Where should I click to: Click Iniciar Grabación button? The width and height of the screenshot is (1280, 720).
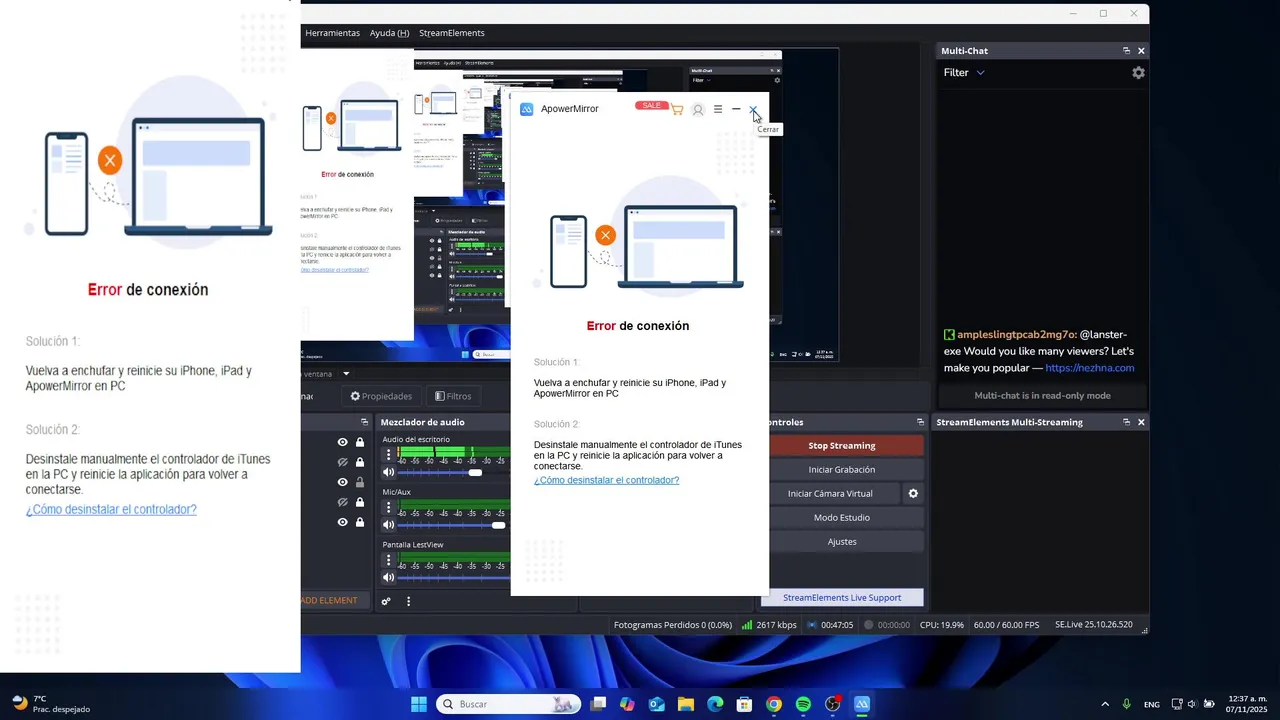[842, 469]
